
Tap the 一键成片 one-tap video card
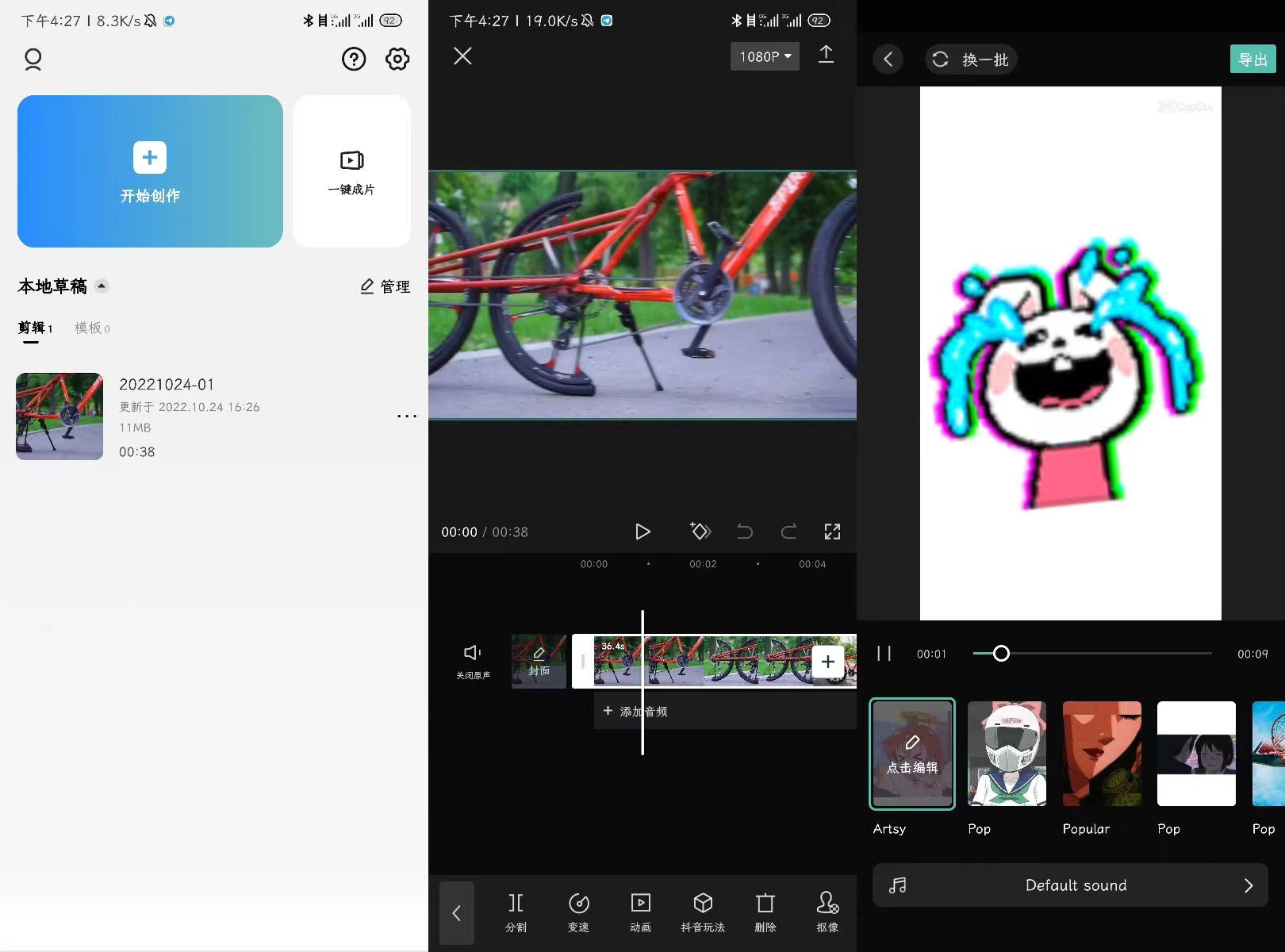[351, 171]
